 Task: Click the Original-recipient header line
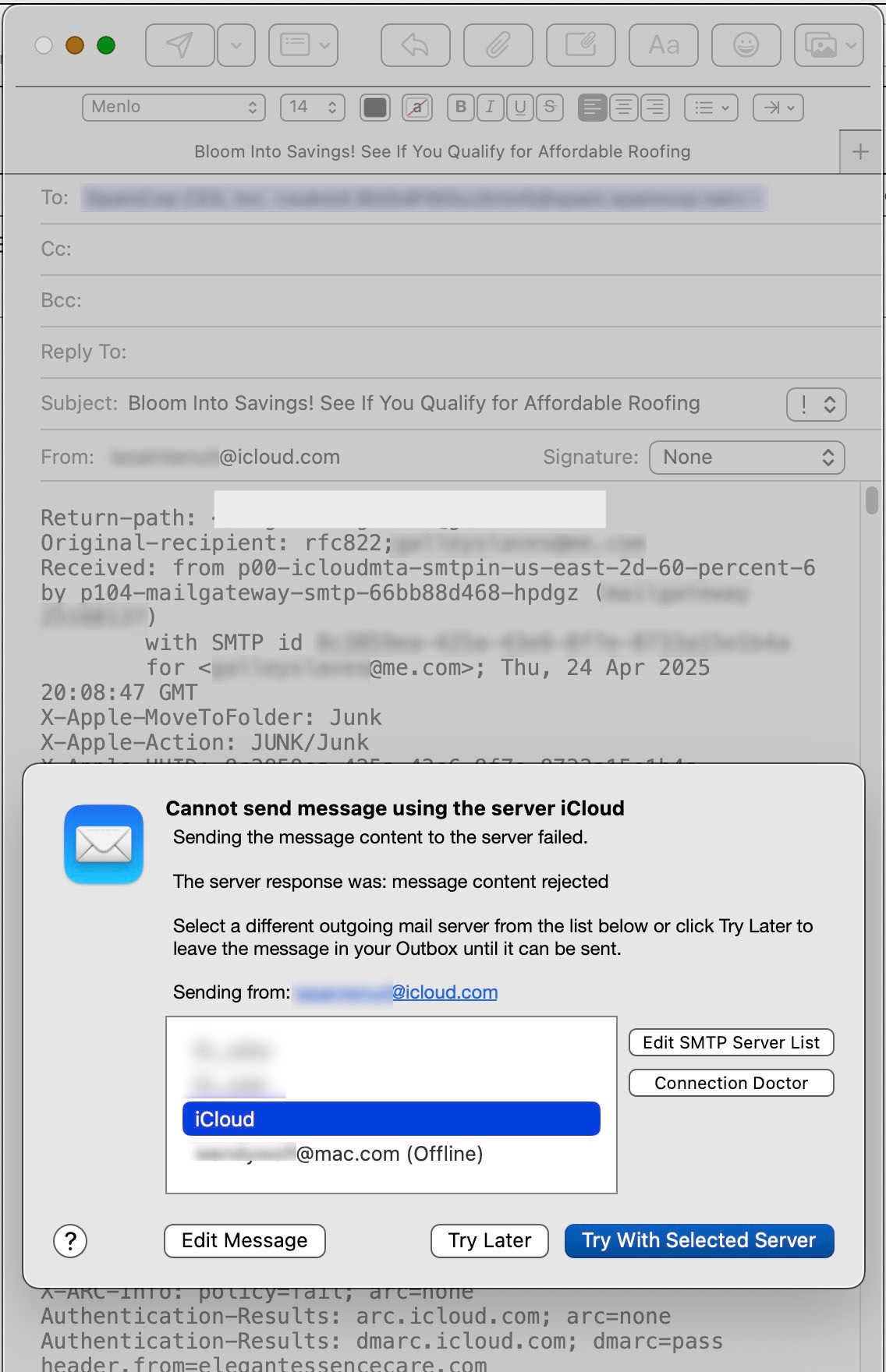343,543
